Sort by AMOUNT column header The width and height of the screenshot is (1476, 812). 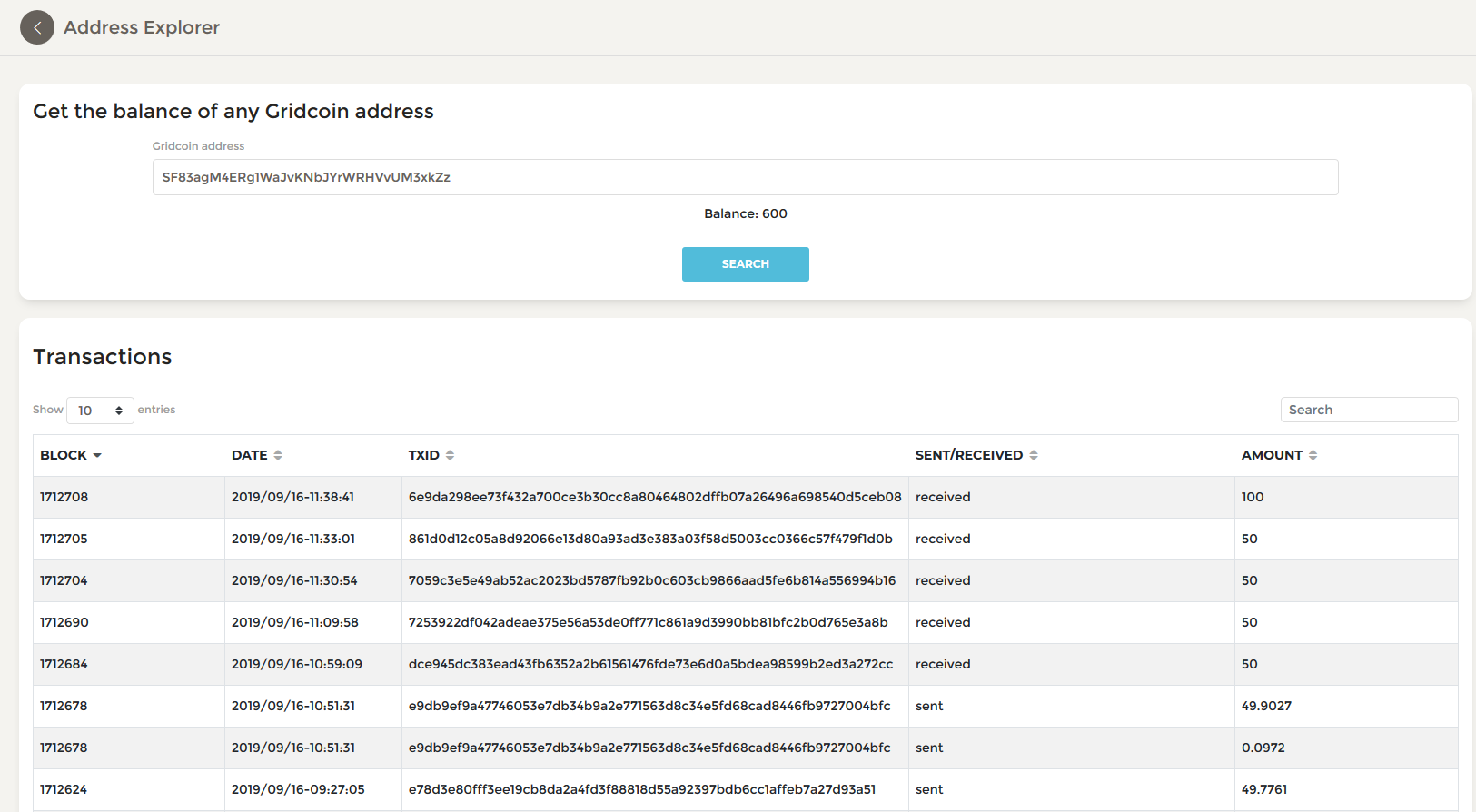click(1279, 455)
